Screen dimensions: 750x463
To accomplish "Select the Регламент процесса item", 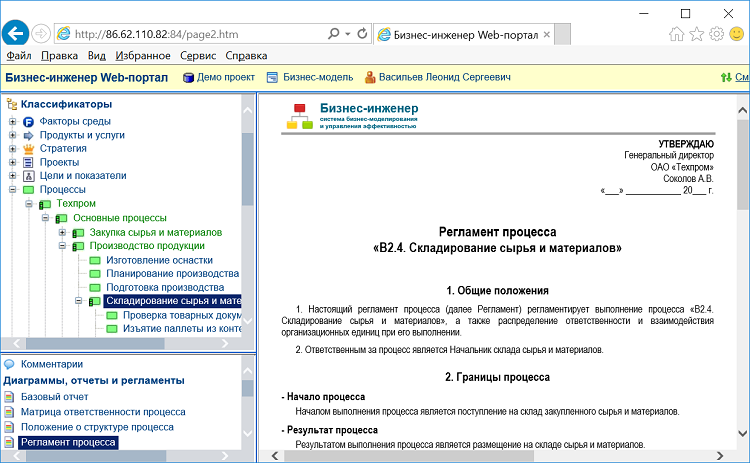I will point(68,442).
